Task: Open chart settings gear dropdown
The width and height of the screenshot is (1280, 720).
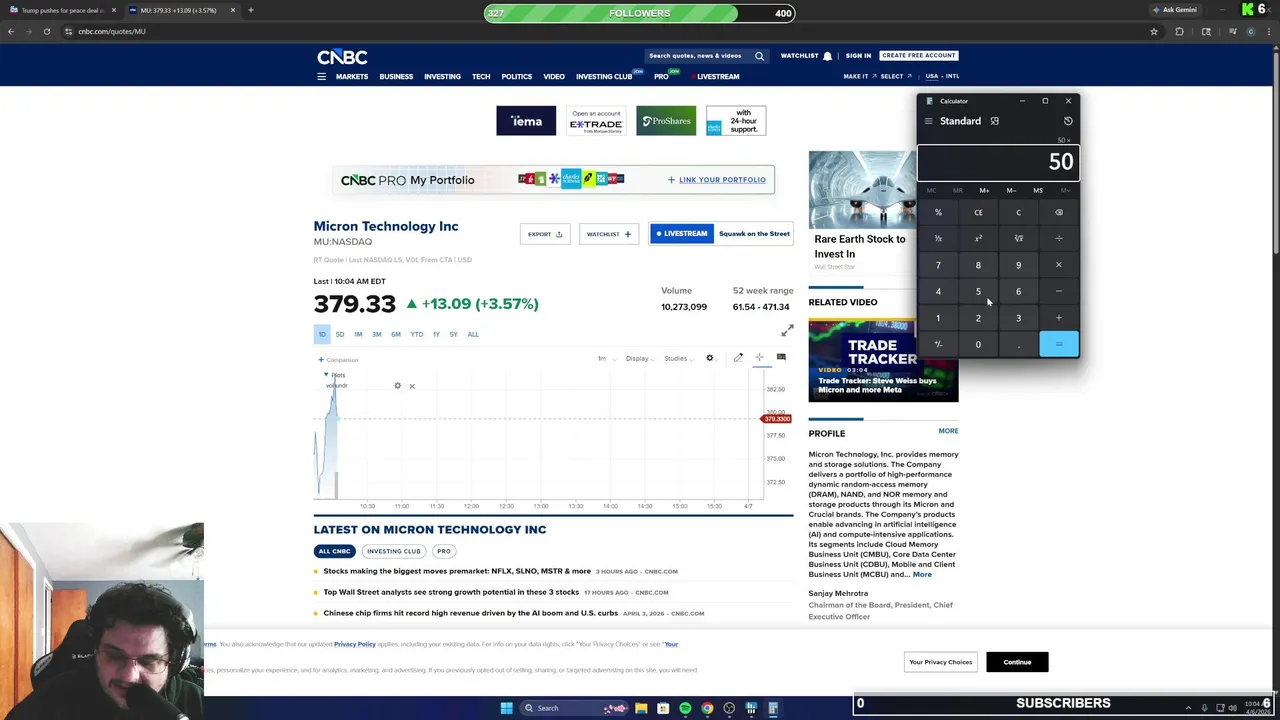Action: point(710,358)
